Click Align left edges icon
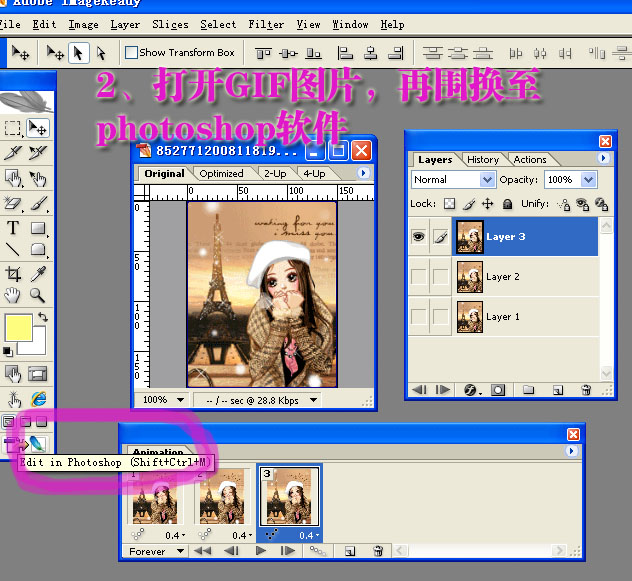632x581 pixels. click(345, 53)
